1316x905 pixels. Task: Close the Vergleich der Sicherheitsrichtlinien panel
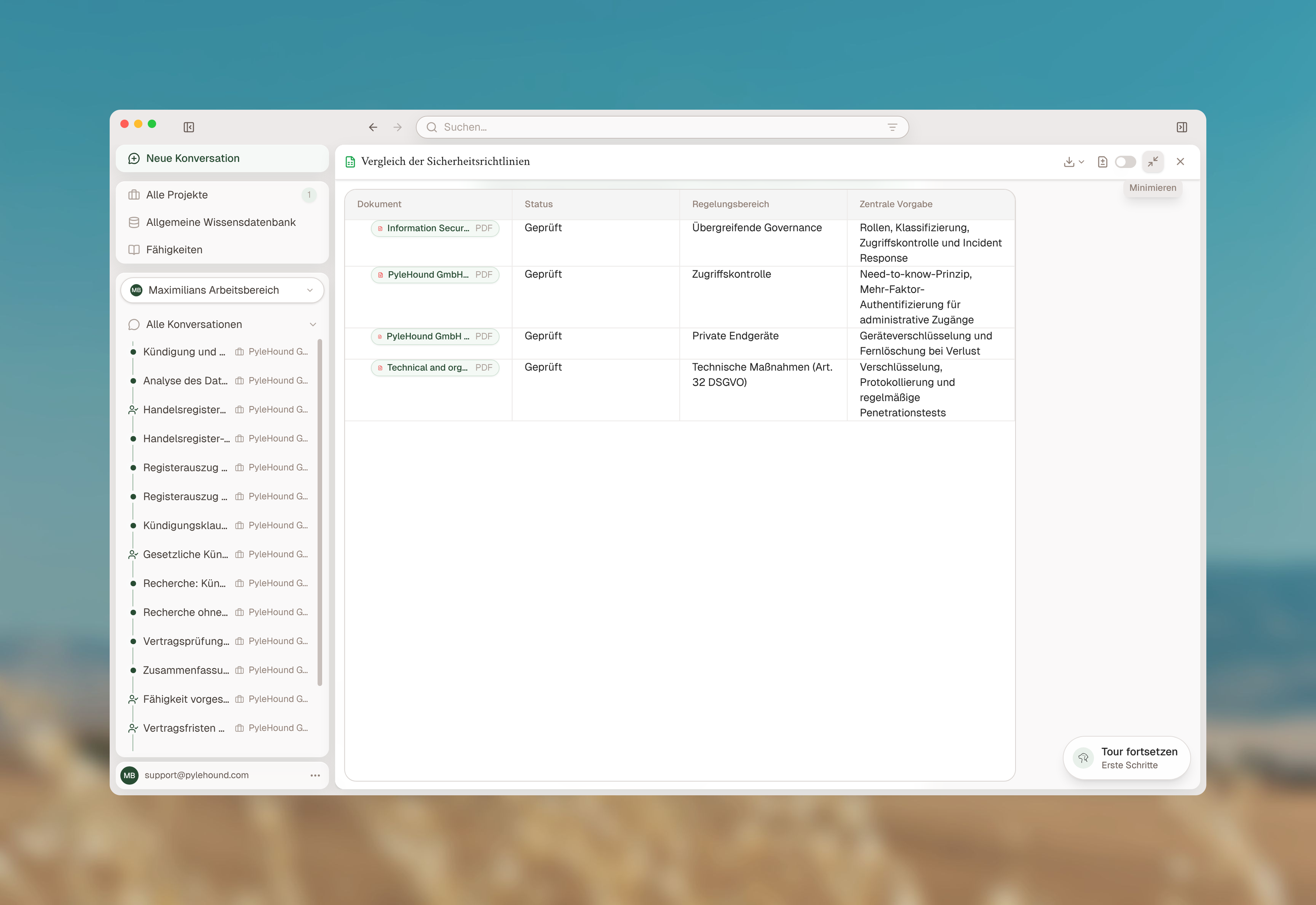tap(1181, 161)
